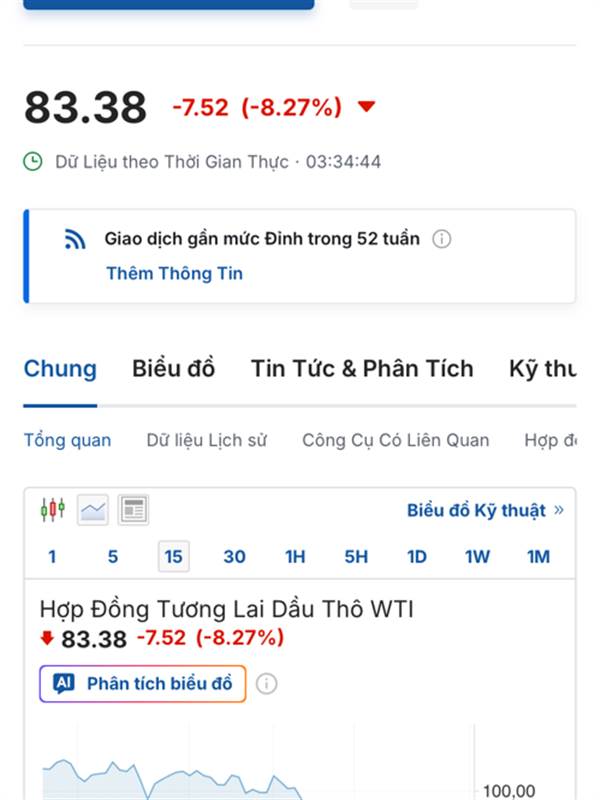Switch to the 1W chart interval

pyautogui.click(x=477, y=557)
